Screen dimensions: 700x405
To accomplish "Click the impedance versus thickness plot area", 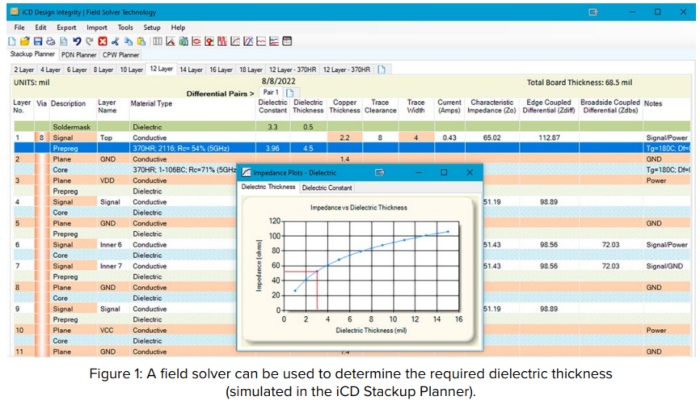I will coord(371,266).
